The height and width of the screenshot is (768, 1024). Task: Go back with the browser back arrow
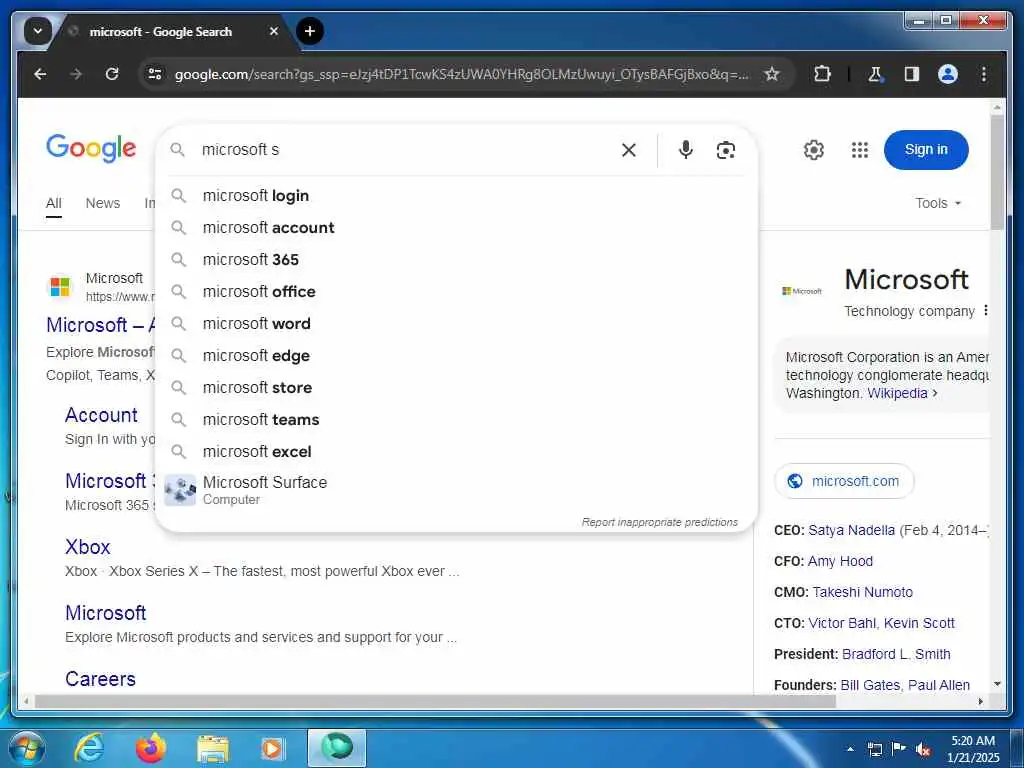click(40, 74)
